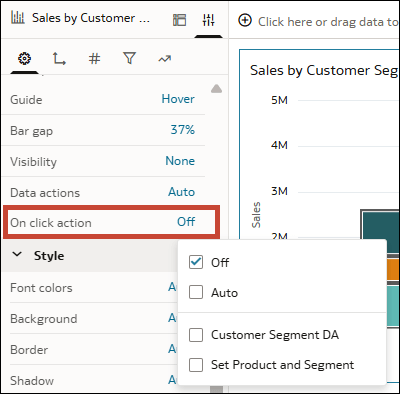Change Data actions Auto value
This screenshot has height=394, width=400.
[x=181, y=192]
